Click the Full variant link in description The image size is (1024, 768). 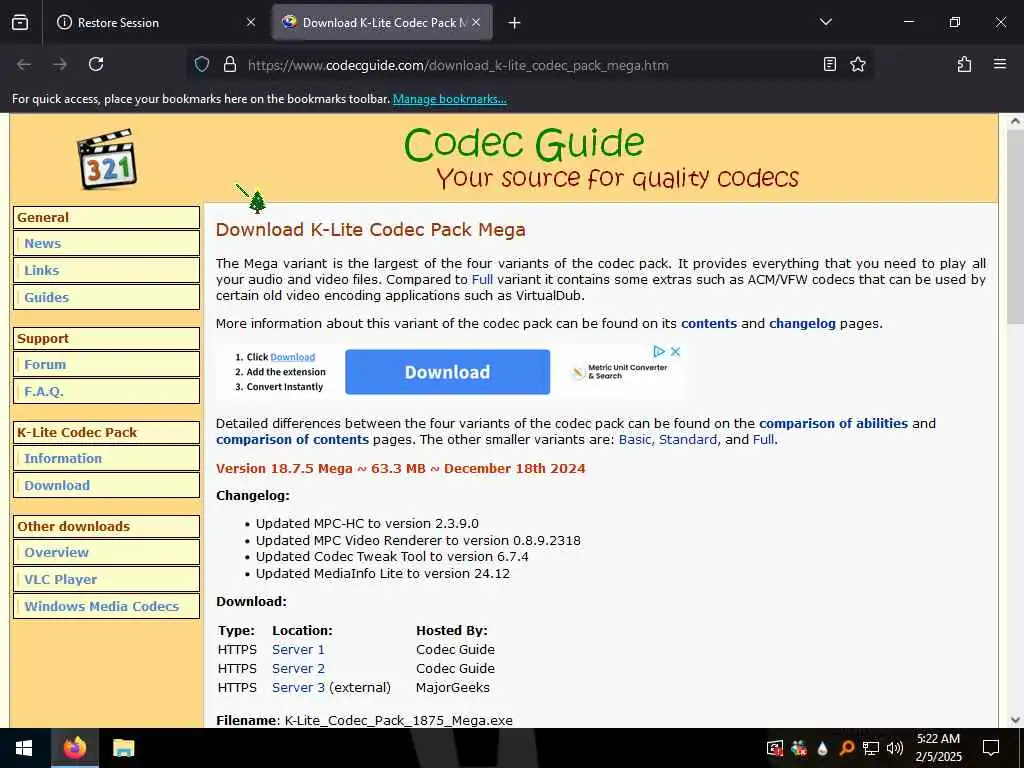483,280
